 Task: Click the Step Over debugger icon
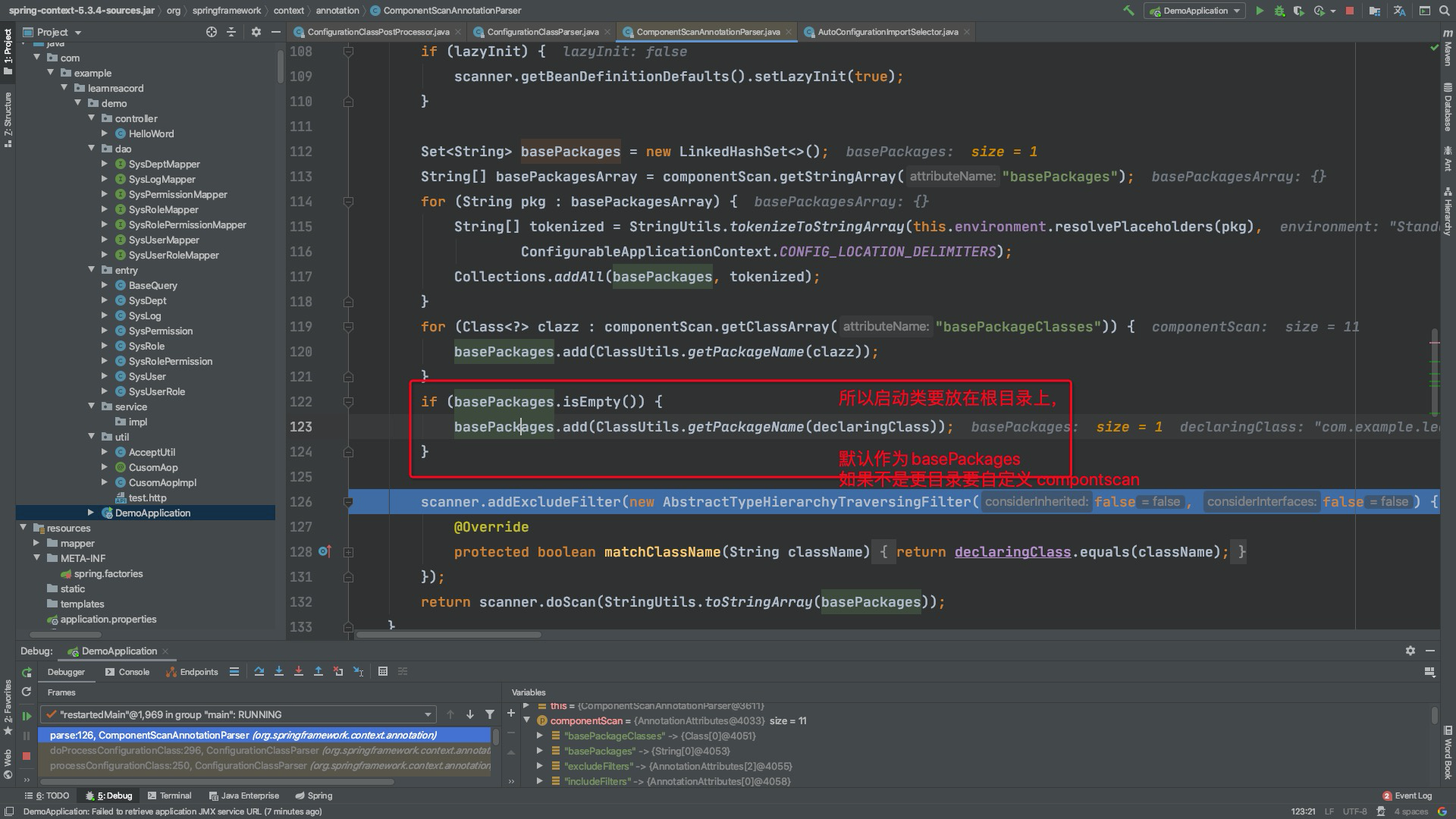pyautogui.click(x=259, y=671)
